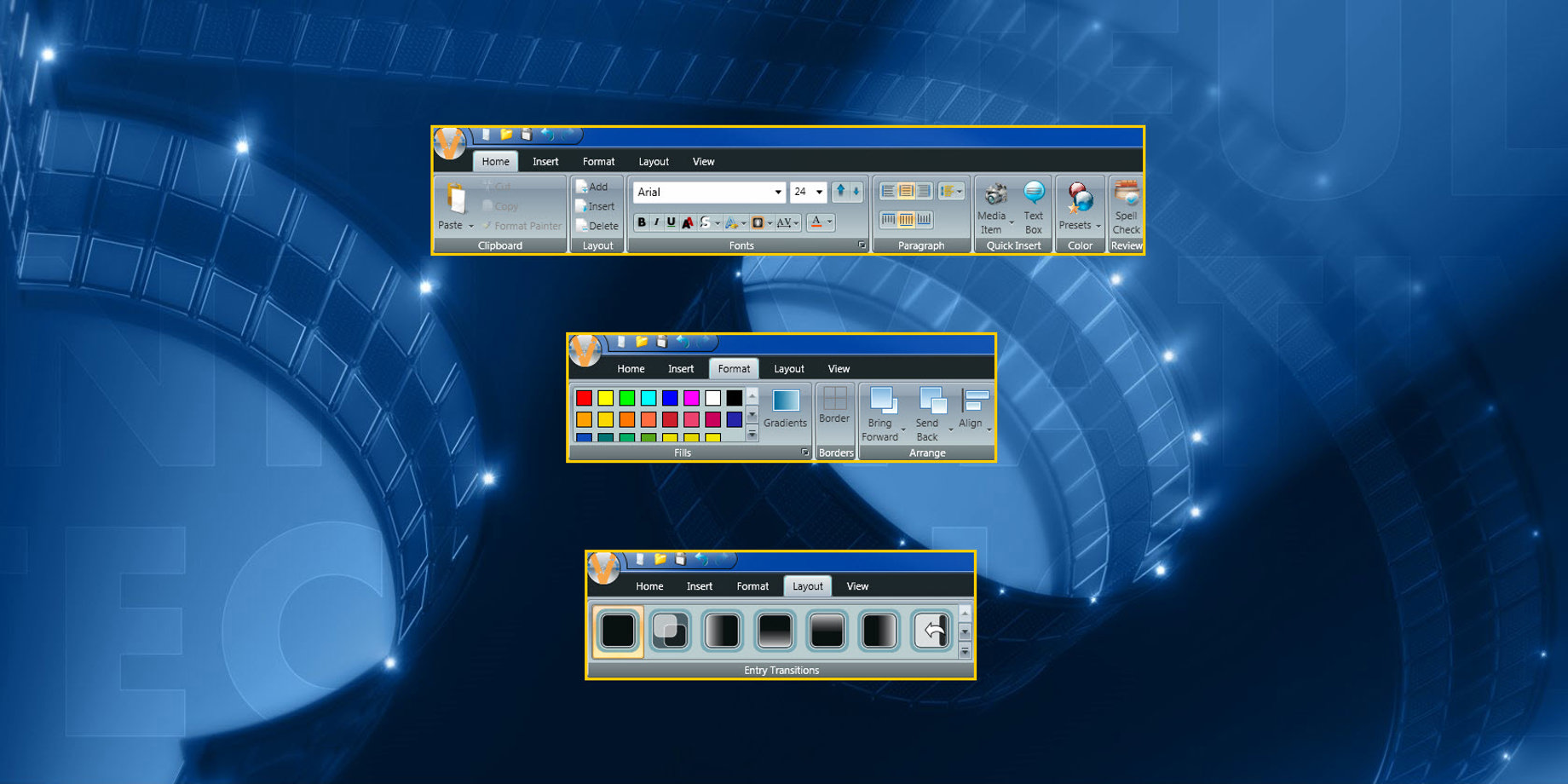This screenshot has width=1568, height=784.
Task: Click the Paste clipboard icon
Action: pos(455,199)
